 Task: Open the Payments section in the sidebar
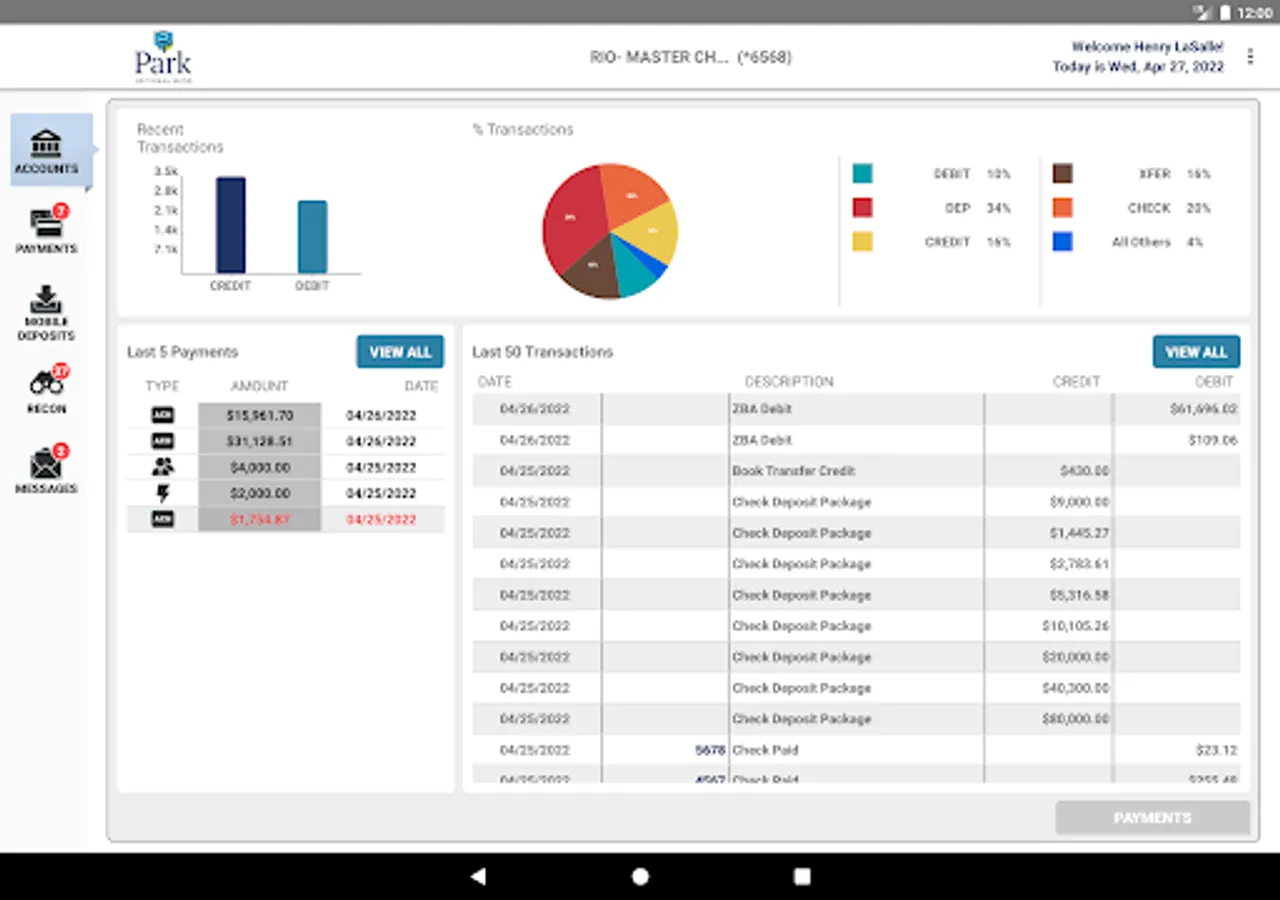tap(46, 229)
